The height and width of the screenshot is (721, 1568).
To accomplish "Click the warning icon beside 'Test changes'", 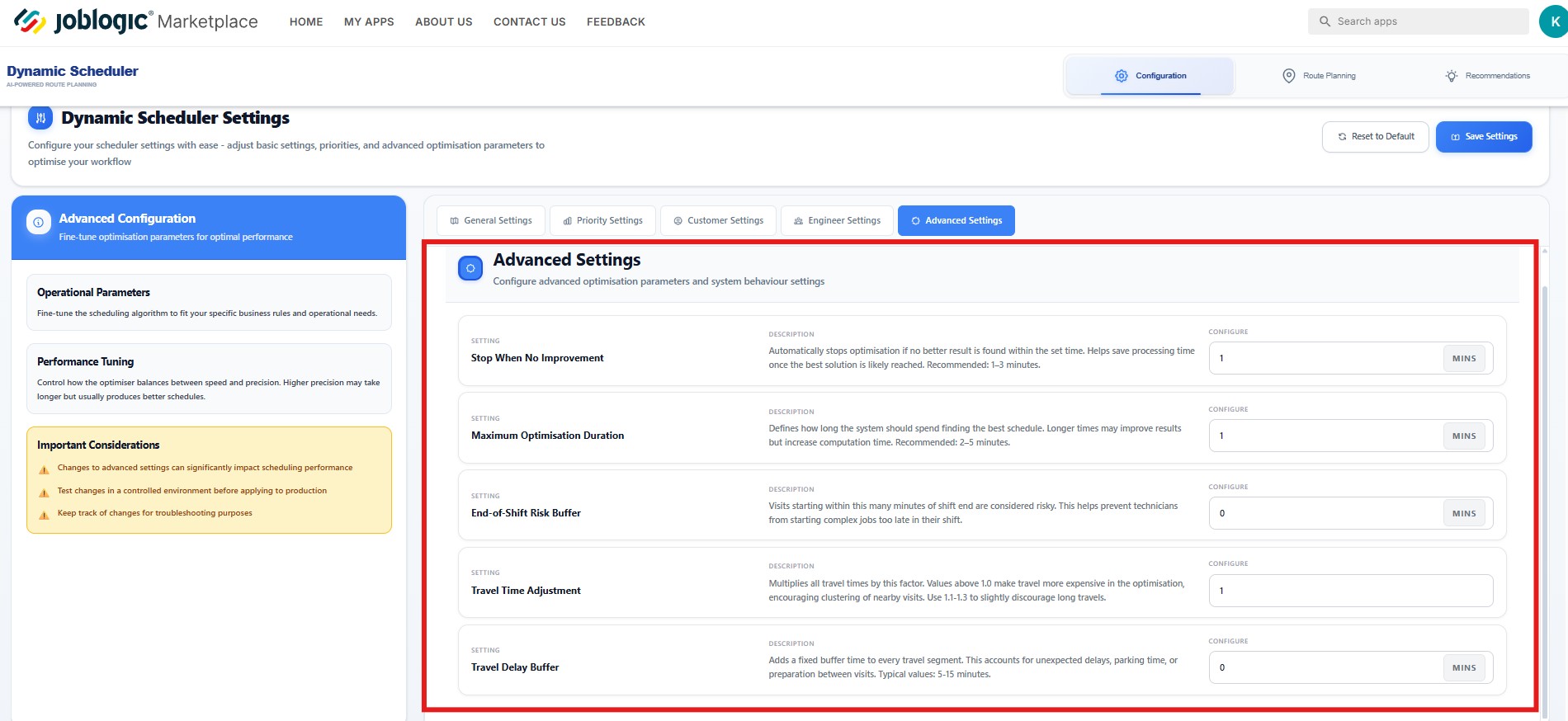I will pyautogui.click(x=45, y=492).
